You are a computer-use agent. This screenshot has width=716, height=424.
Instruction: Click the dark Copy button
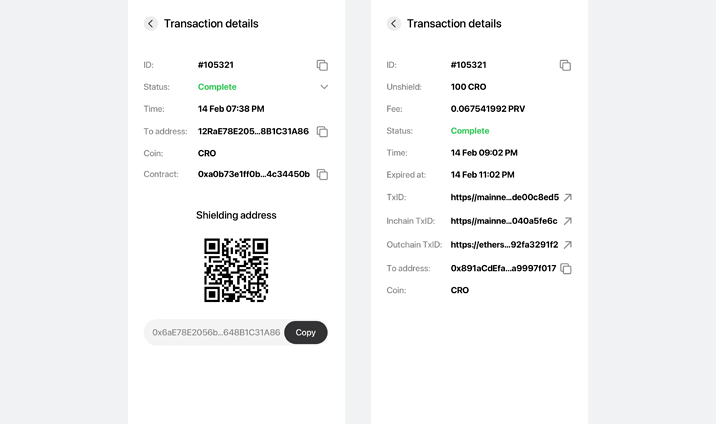click(305, 332)
